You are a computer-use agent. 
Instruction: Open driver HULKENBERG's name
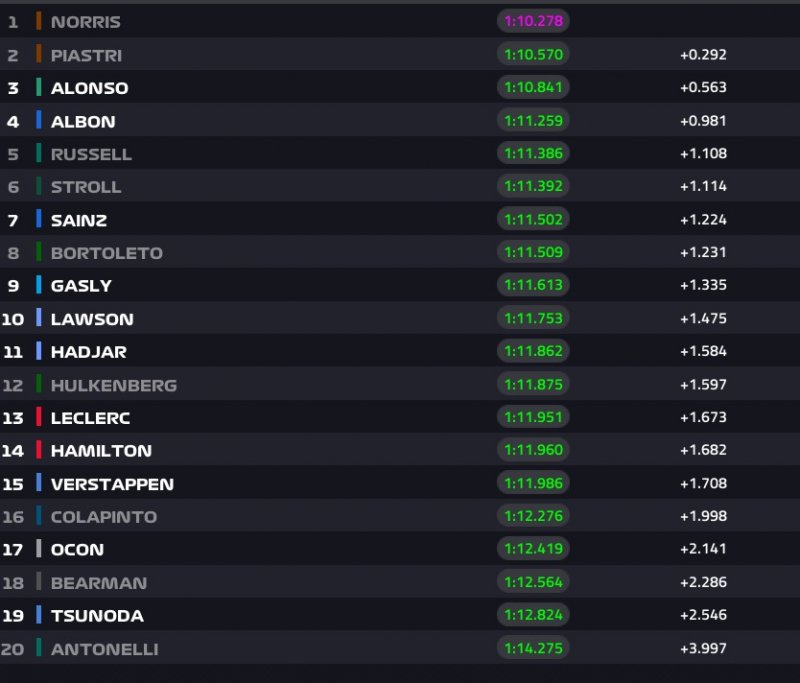tap(113, 385)
